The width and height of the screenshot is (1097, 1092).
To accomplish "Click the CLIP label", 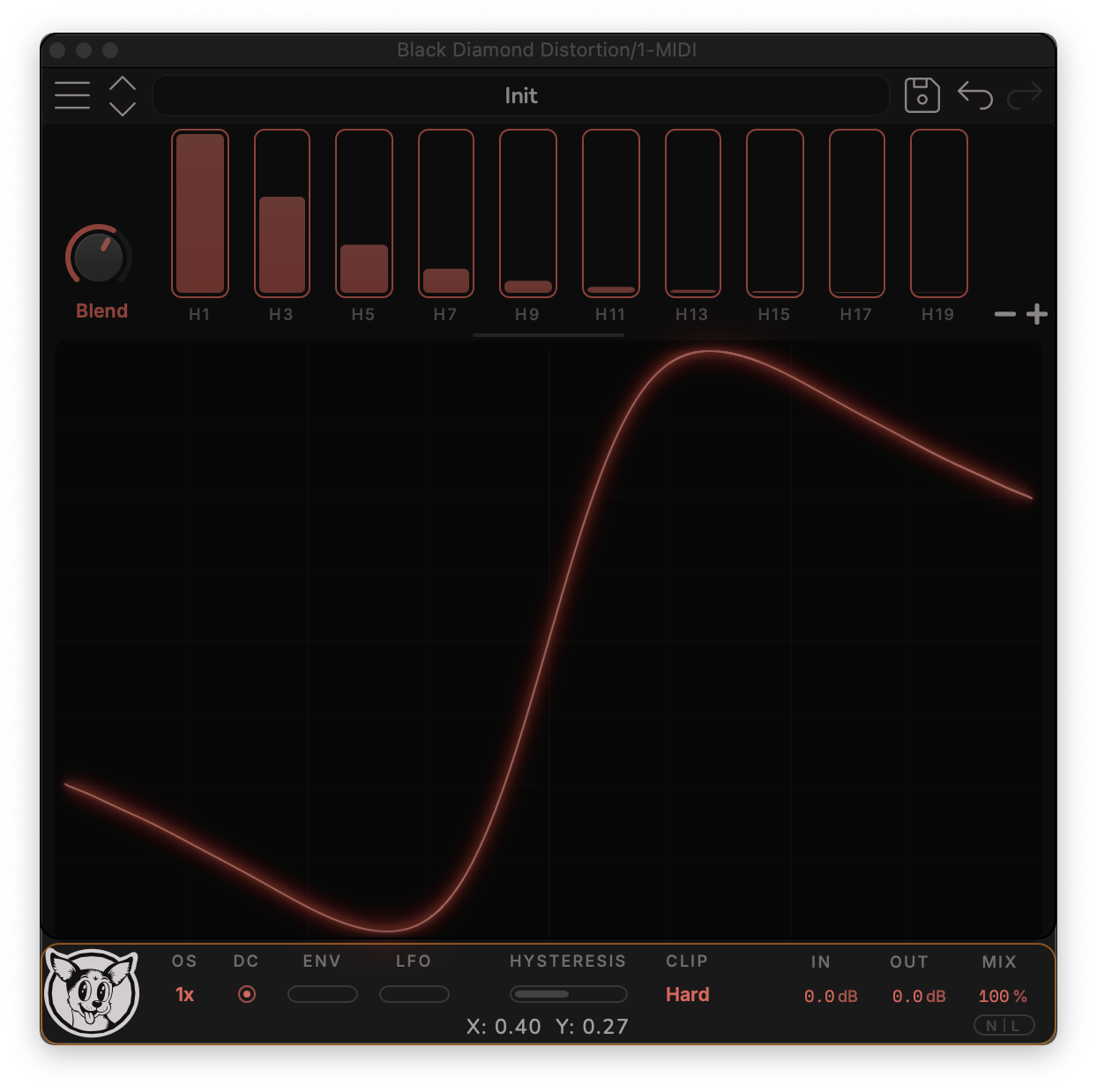I will click(x=687, y=961).
